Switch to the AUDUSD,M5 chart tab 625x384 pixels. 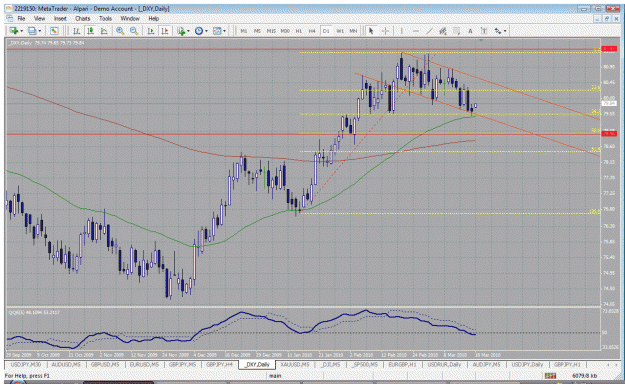[66, 364]
